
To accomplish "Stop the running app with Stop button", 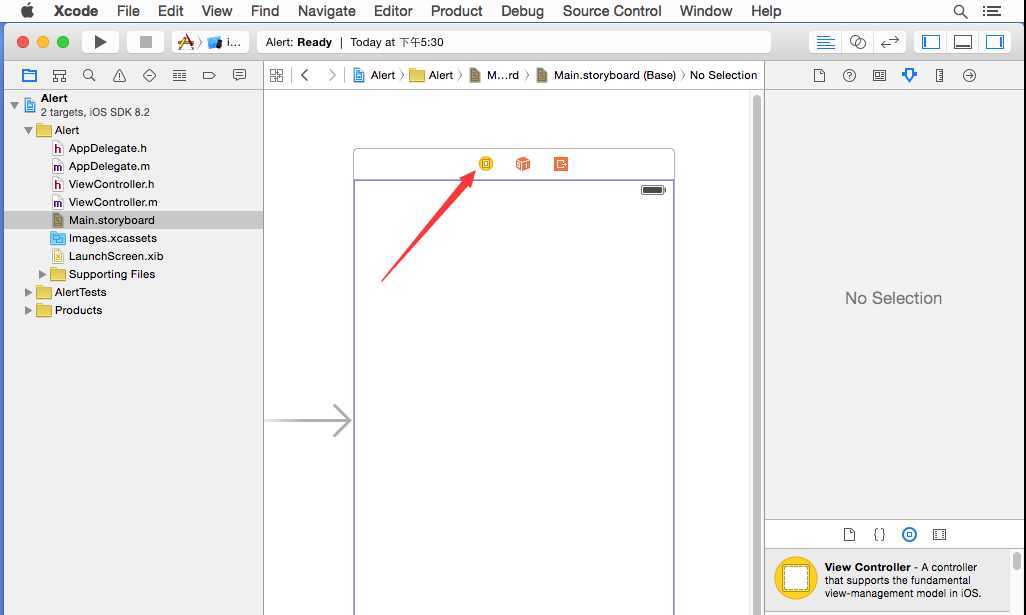I will (x=145, y=42).
